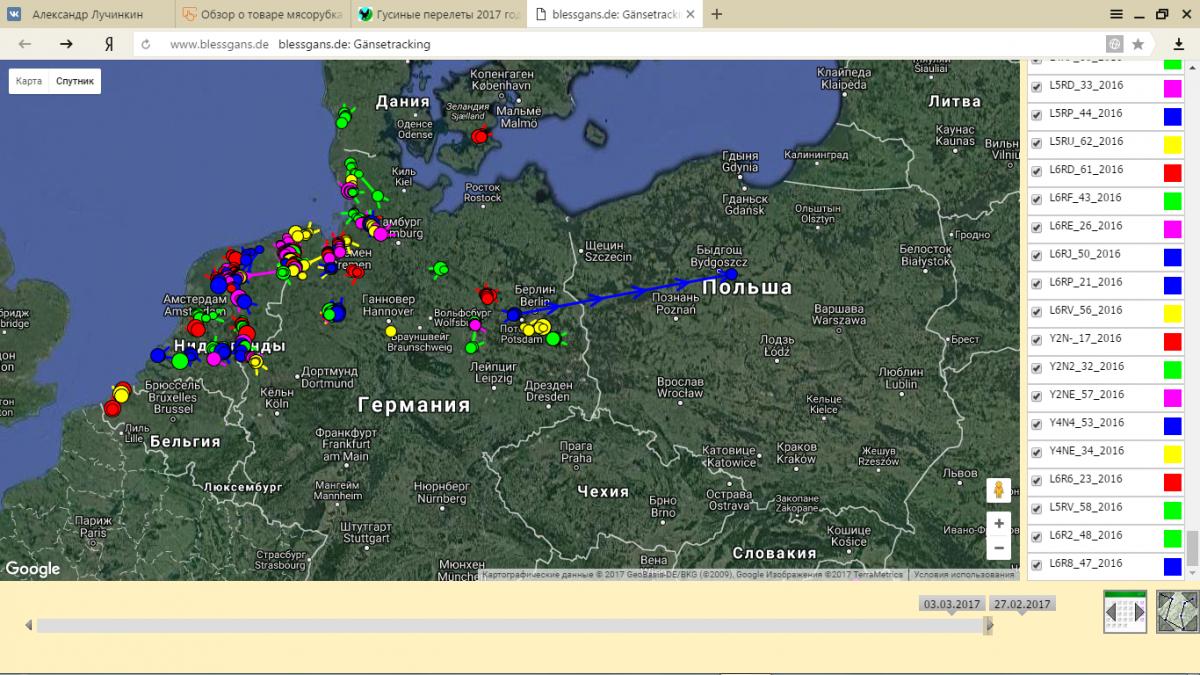Screen dimensions: 1200x675
Task: Open the calendar date-range icon
Action: tap(1124, 611)
